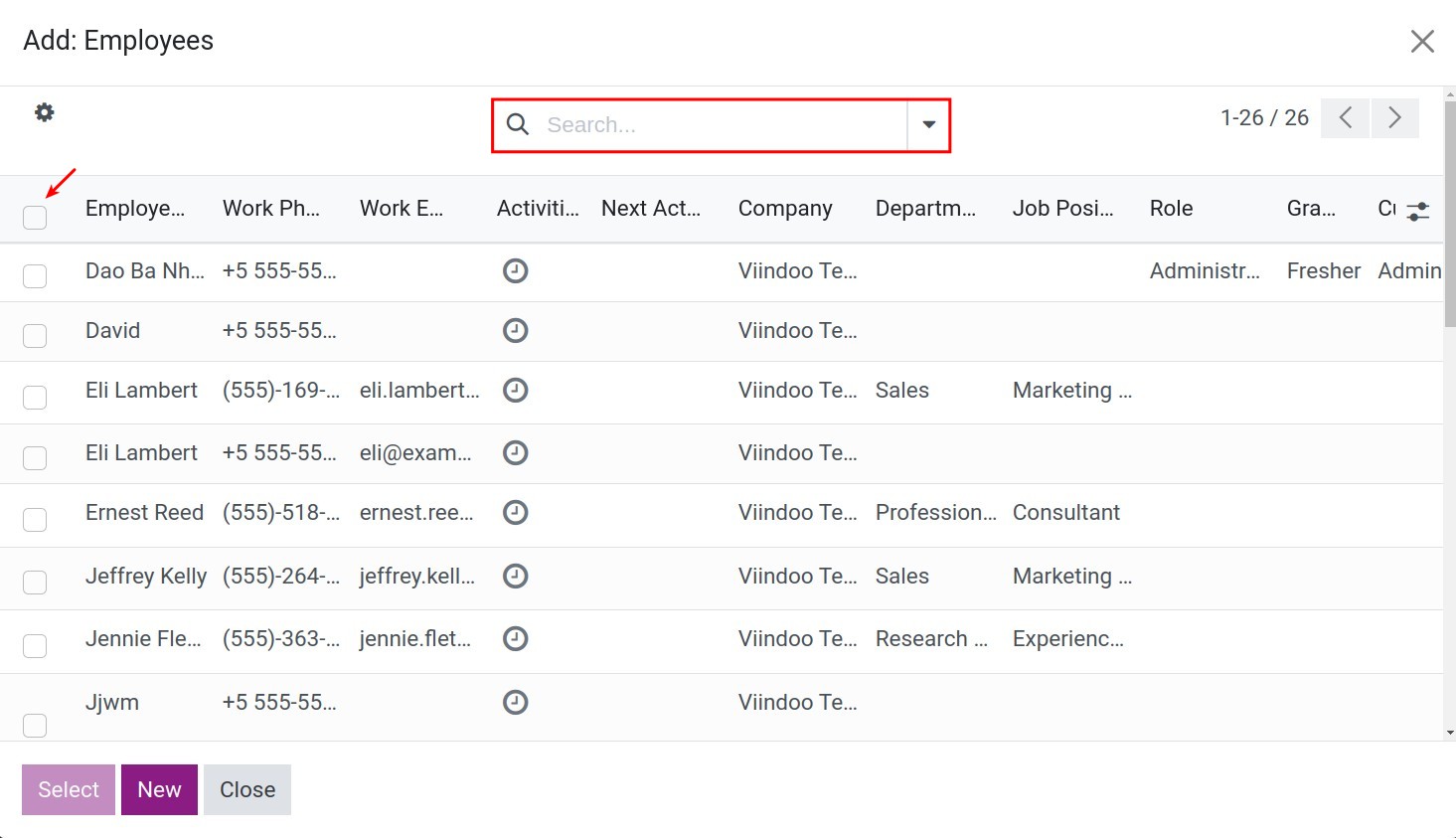The width and height of the screenshot is (1456, 838).
Task: Click the Select button
Action: click(68, 789)
